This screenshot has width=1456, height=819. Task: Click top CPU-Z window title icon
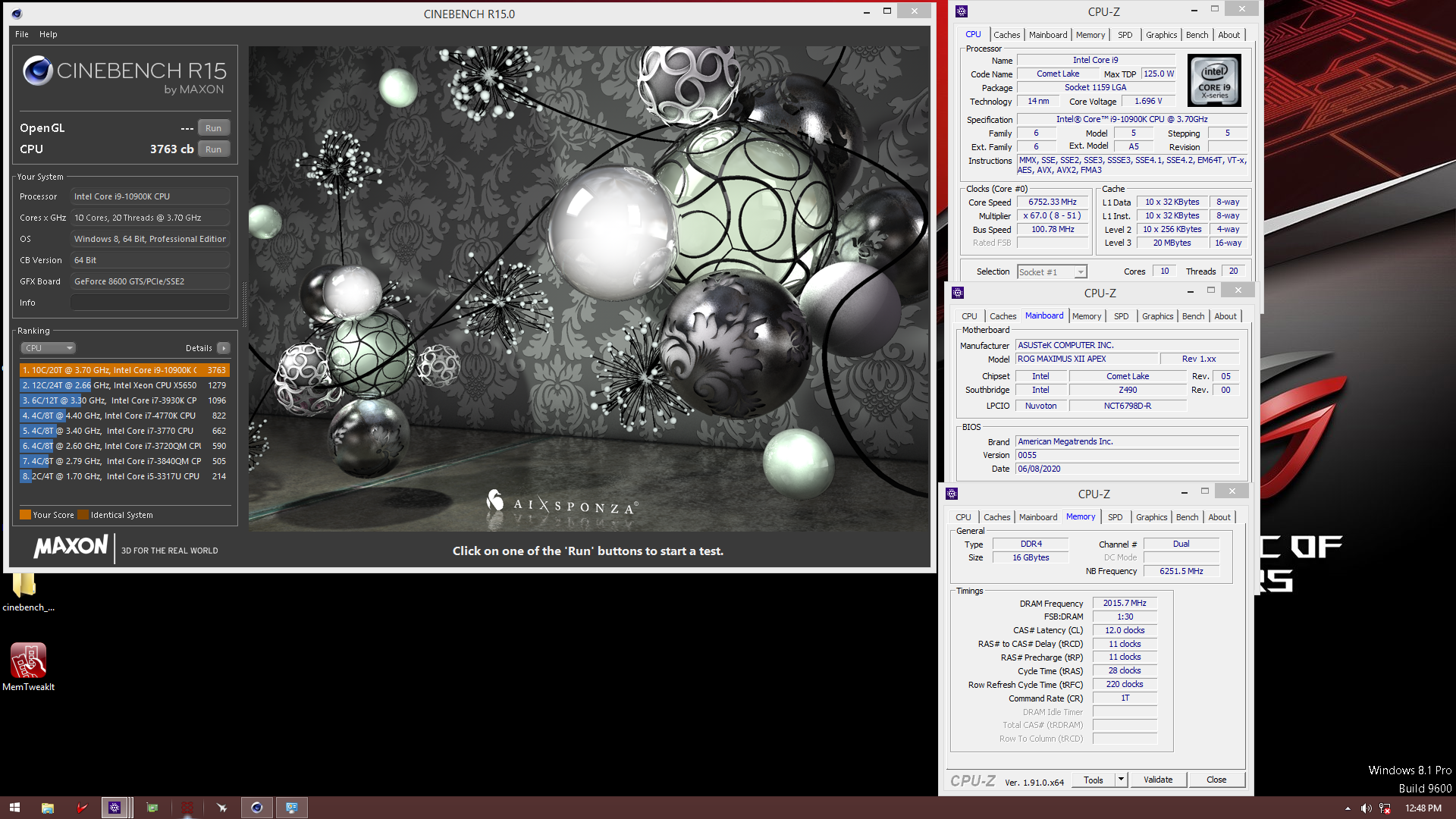point(962,11)
